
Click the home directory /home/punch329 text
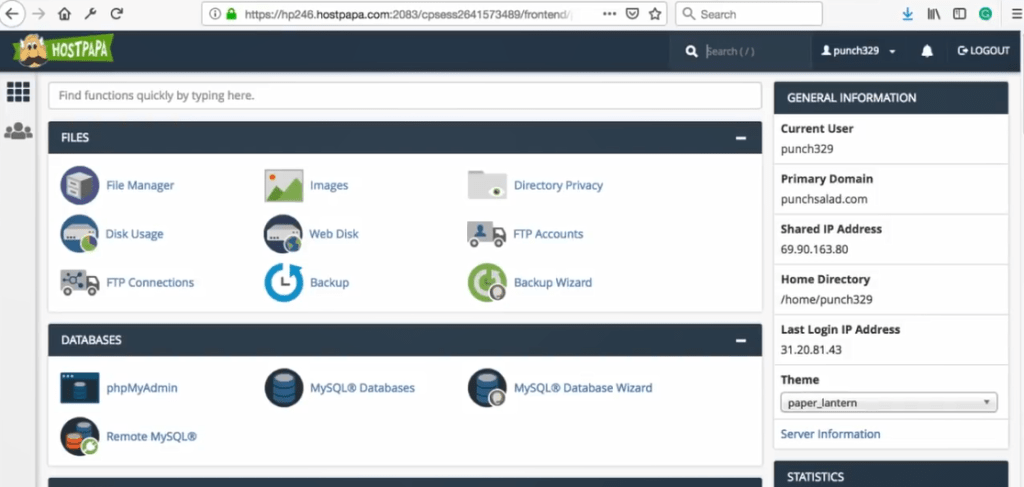[827, 300]
